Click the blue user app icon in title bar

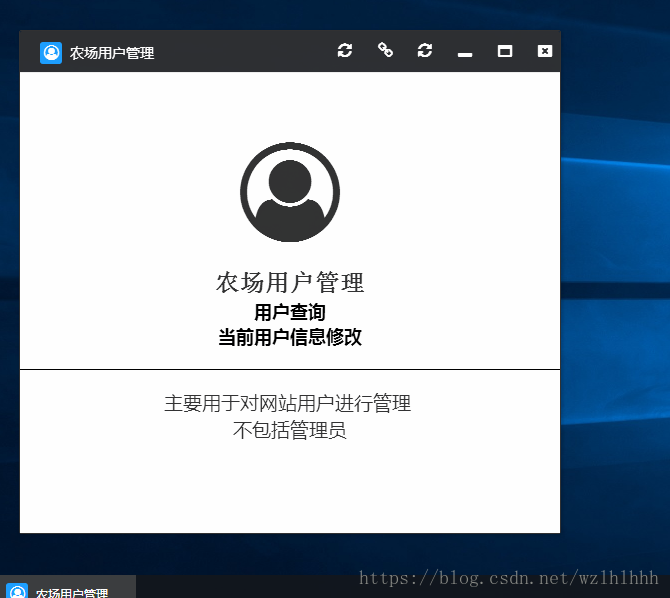[51, 53]
